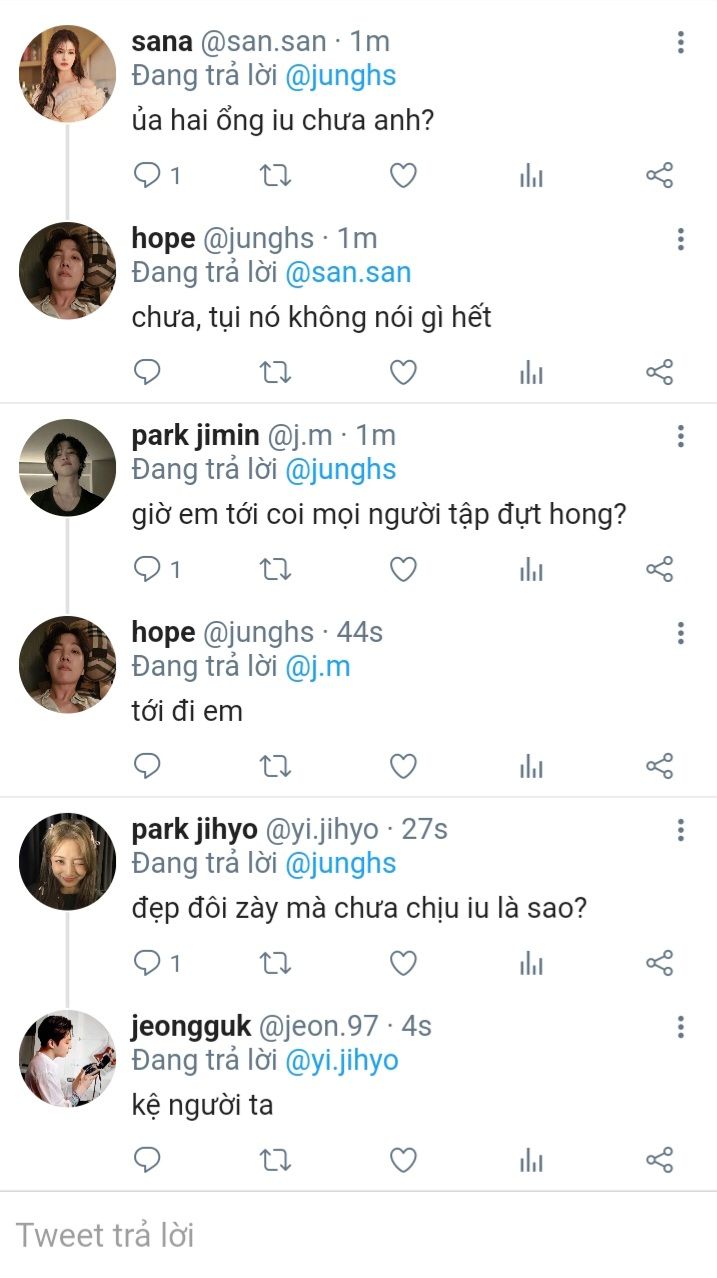View analytics for park jimin's tweet

click(x=531, y=570)
